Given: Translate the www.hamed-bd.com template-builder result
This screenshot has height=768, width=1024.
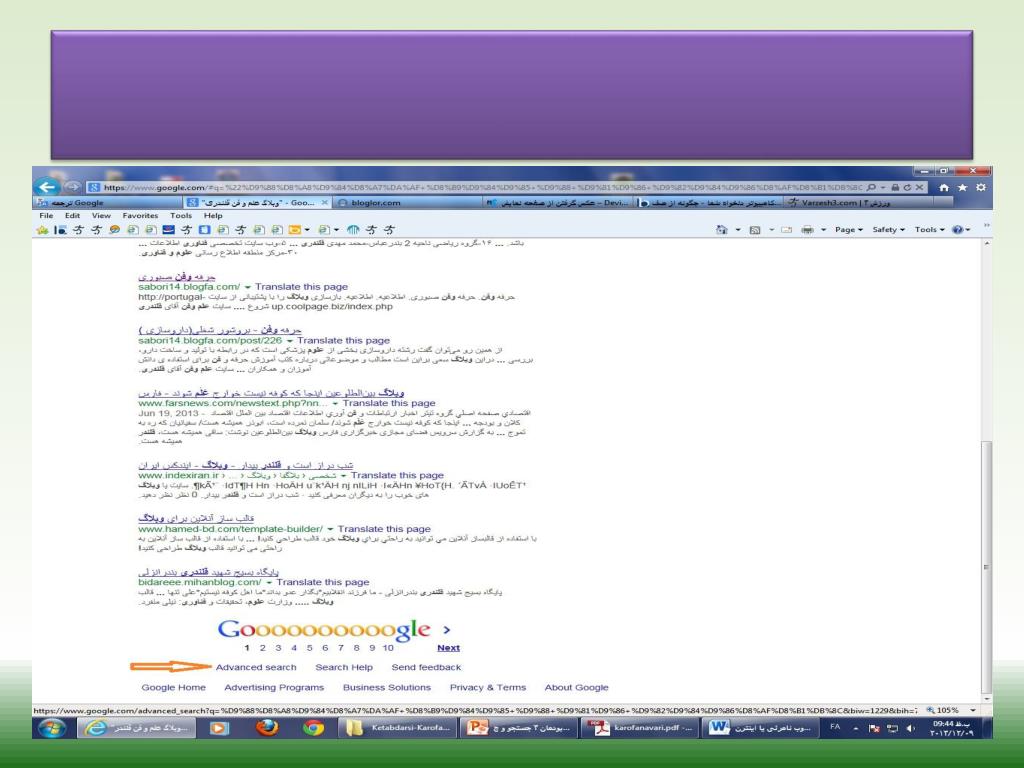Looking at the screenshot, I should [384, 529].
